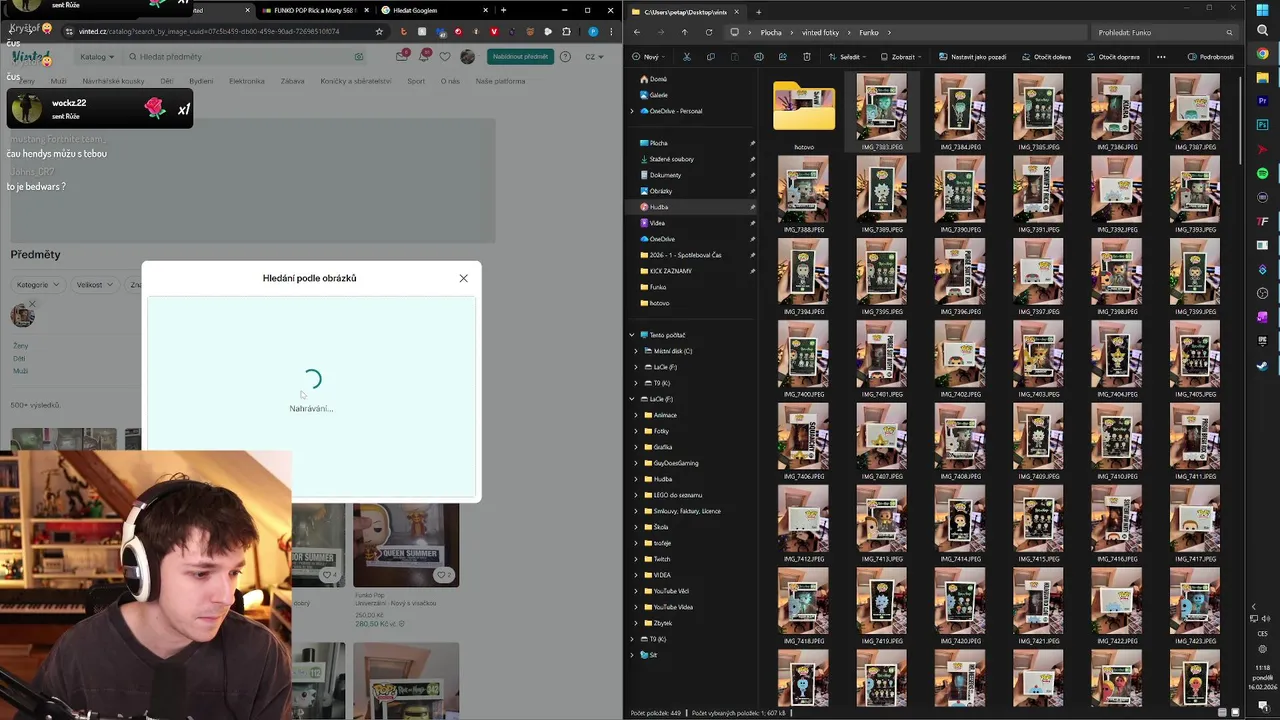Click Copy icon in Explorer toolbar
The height and width of the screenshot is (720, 1280).
tap(710, 57)
